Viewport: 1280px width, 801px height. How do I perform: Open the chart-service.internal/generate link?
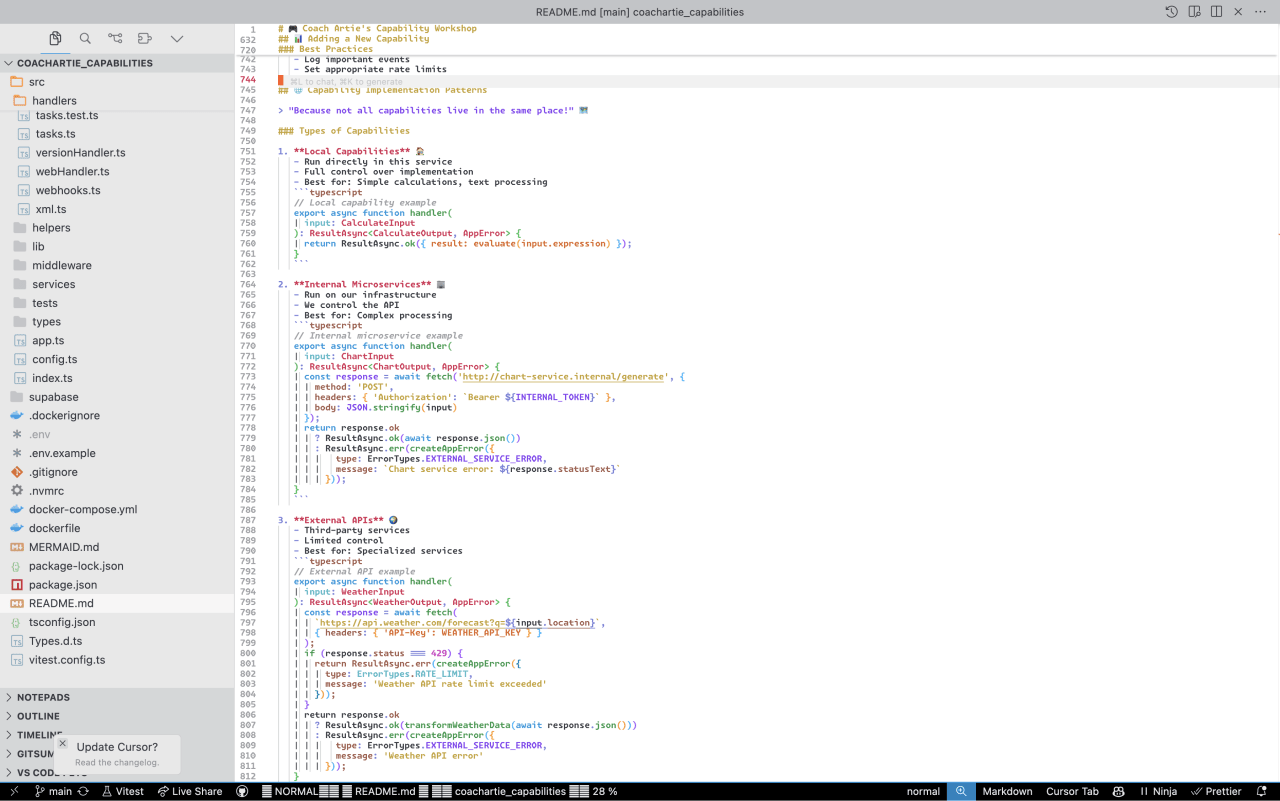point(563,376)
